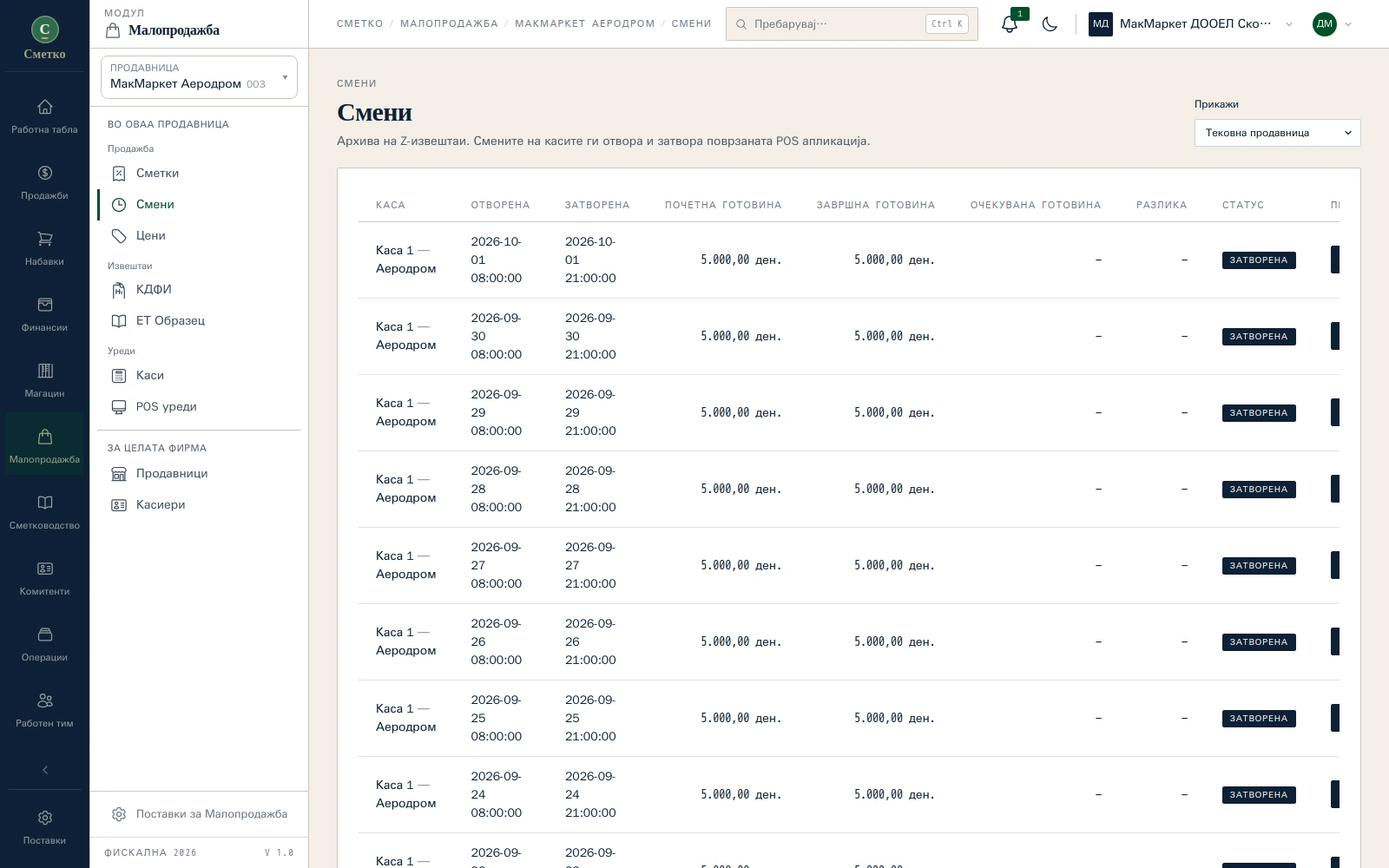The width and height of the screenshot is (1389, 868).
Task: Open the Операции module
Action: [x=44, y=645]
